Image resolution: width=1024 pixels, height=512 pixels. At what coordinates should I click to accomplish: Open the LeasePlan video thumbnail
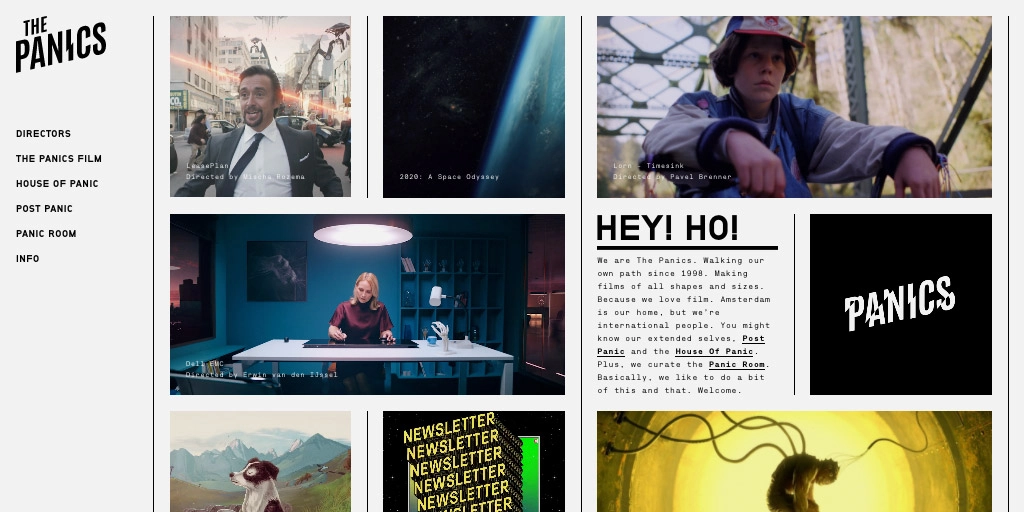click(260, 106)
